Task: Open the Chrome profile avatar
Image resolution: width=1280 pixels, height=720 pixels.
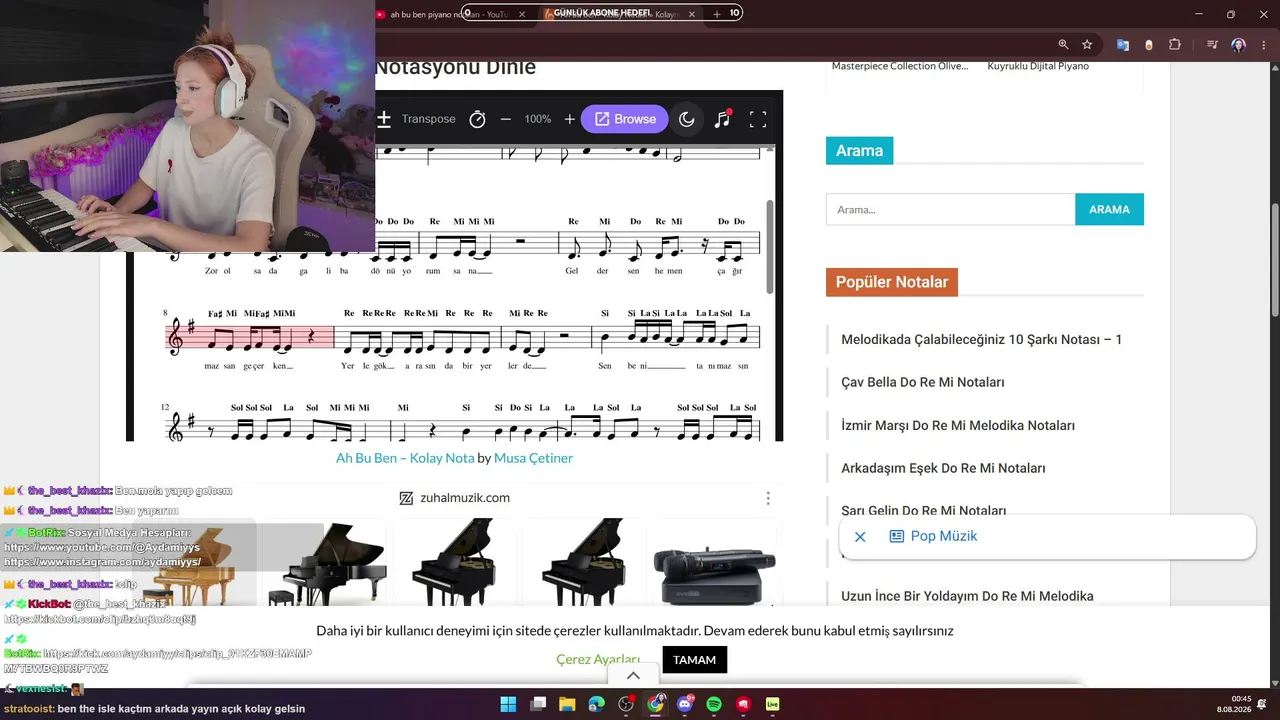Action: (1238, 44)
